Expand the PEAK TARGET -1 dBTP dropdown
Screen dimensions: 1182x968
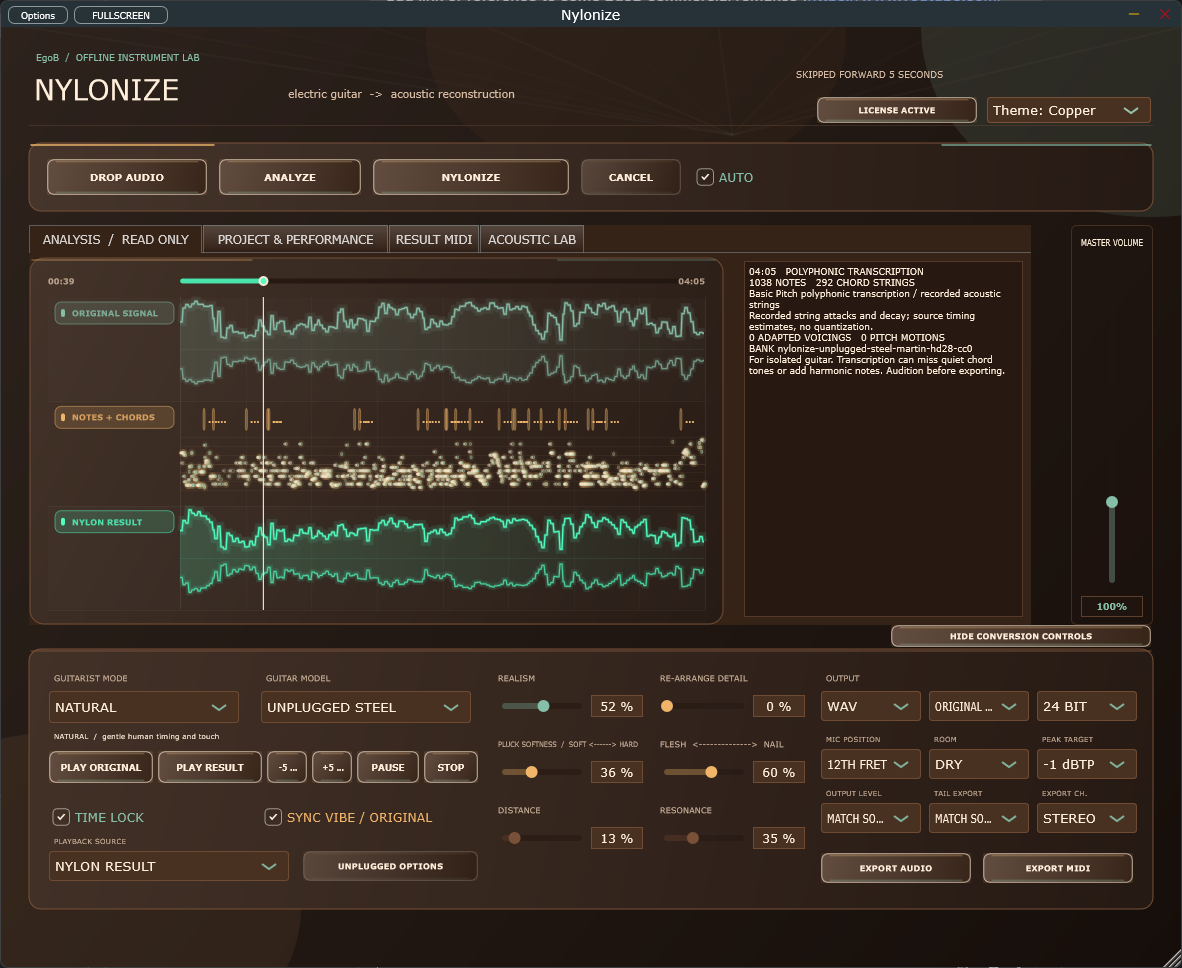tap(1086, 764)
